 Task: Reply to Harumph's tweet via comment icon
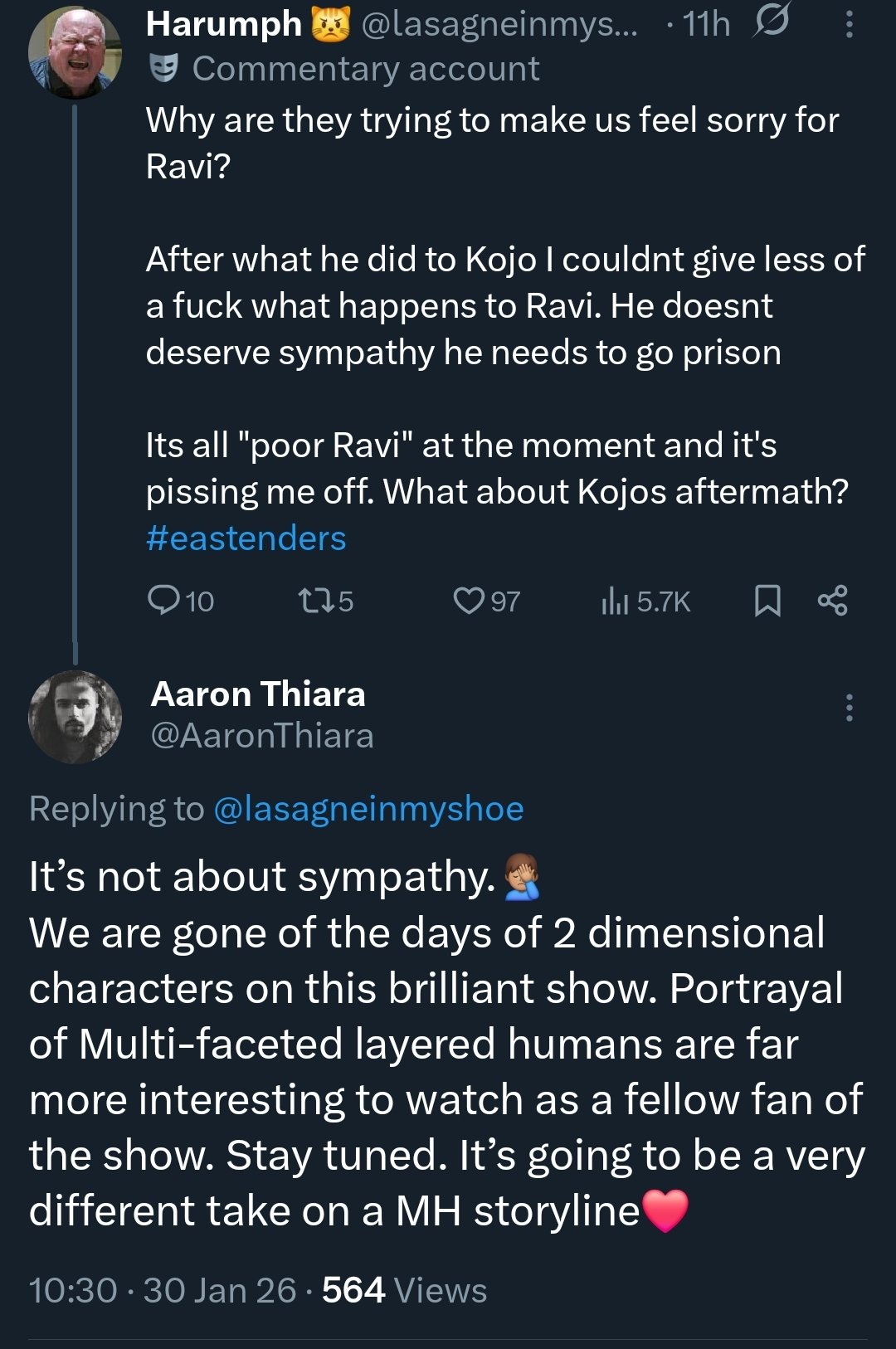click(x=163, y=600)
